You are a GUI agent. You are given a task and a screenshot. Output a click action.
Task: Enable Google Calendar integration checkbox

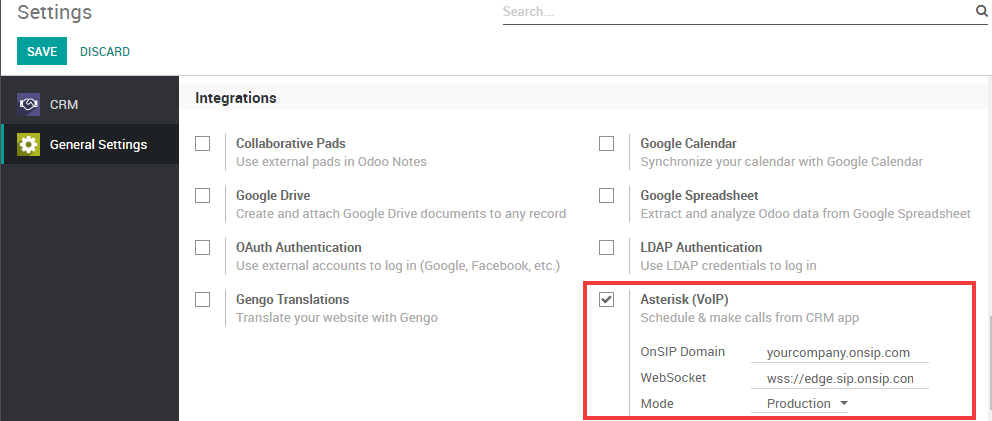pos(606,143)
